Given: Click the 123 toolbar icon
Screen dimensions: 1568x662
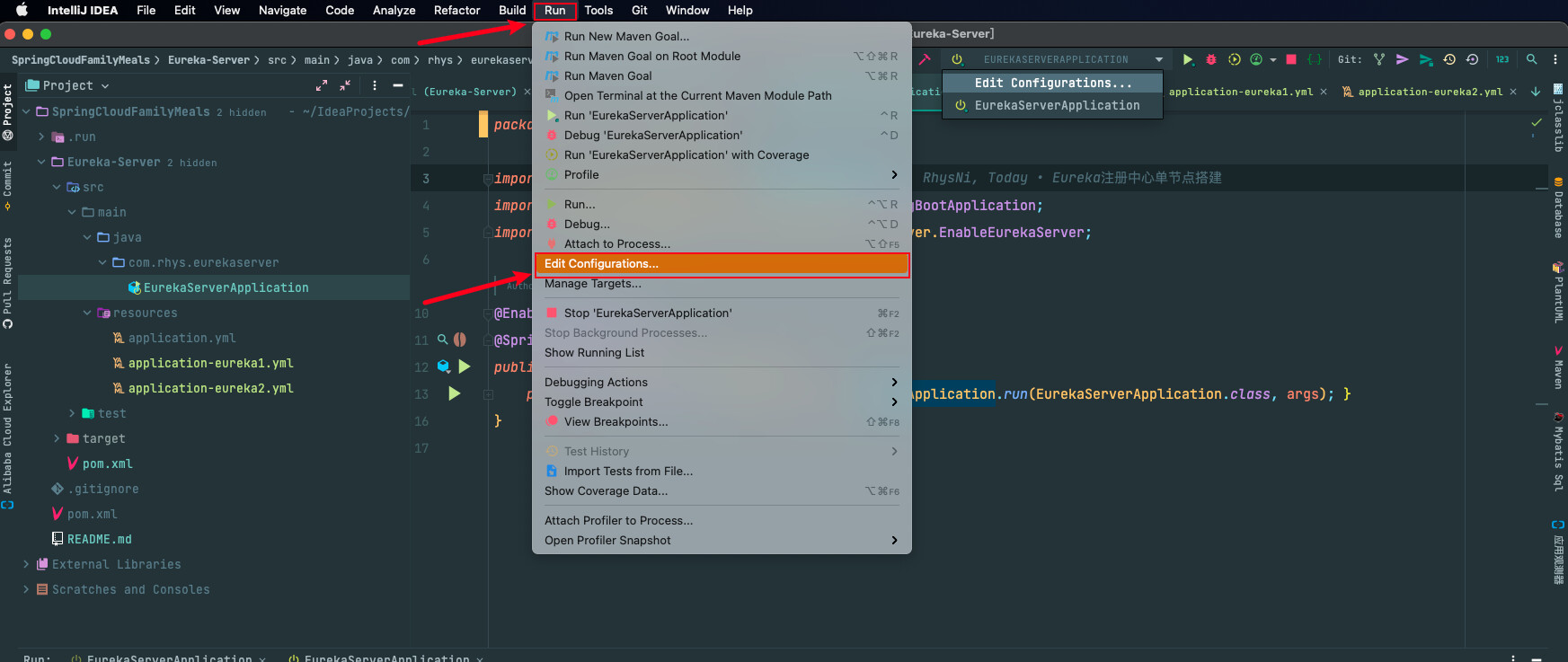Looking at the screenshot, I should (1502, 59).
